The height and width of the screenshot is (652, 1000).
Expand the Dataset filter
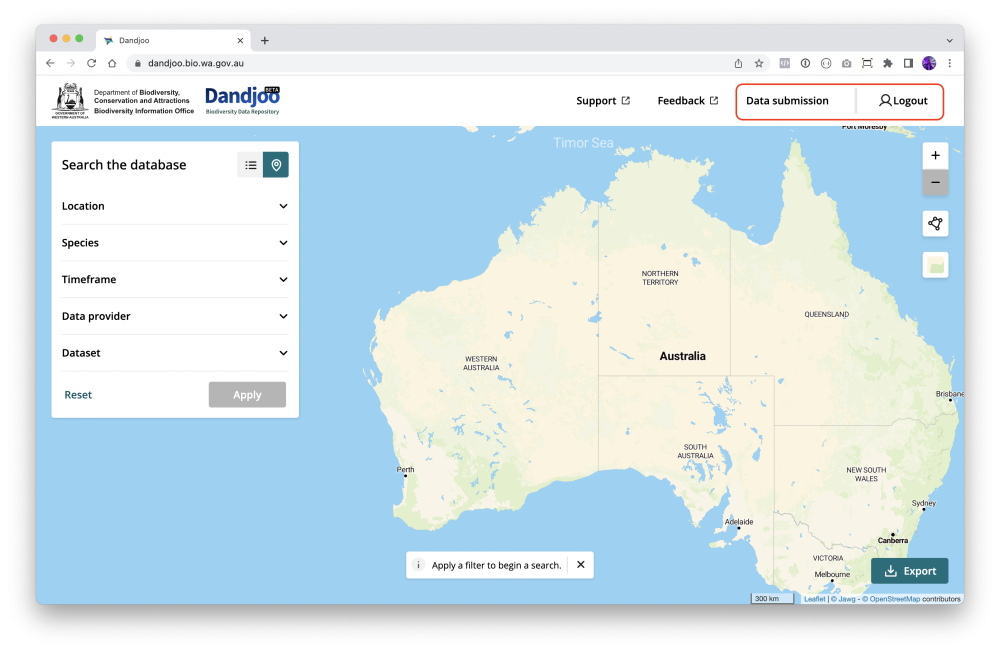(175, 353)
